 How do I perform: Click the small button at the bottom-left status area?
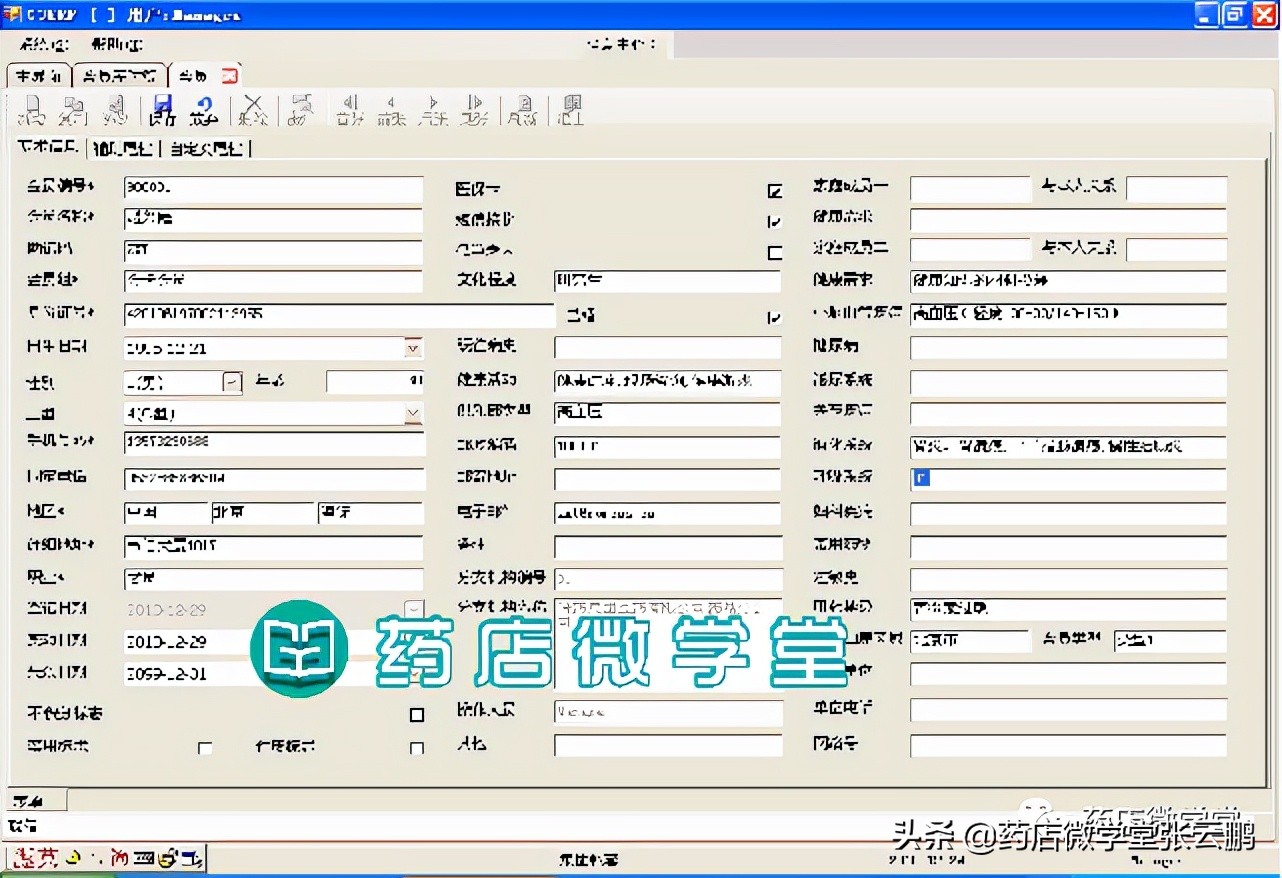point(35,800)
